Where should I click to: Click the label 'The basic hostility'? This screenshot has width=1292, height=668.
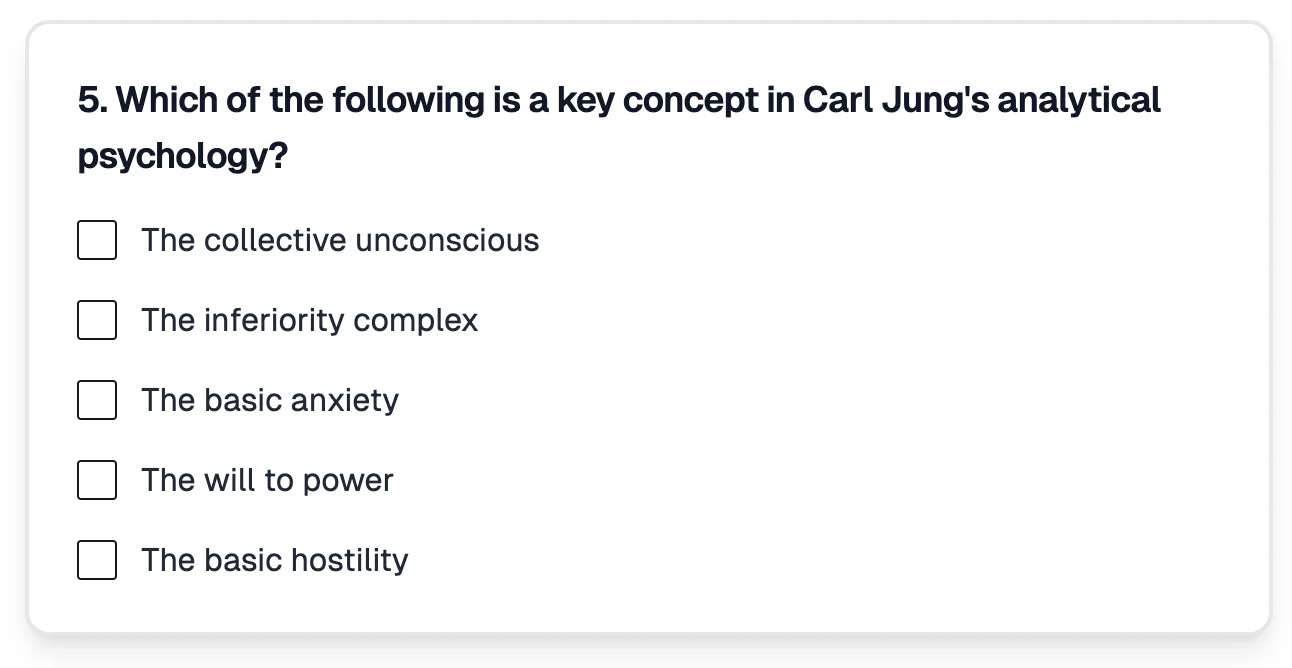[x=274, y=560]
